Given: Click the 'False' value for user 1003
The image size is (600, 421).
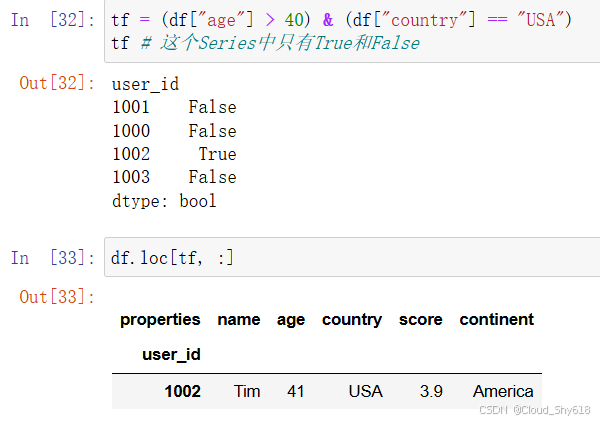Looking at the screenshot, I should tap(212, 177).
